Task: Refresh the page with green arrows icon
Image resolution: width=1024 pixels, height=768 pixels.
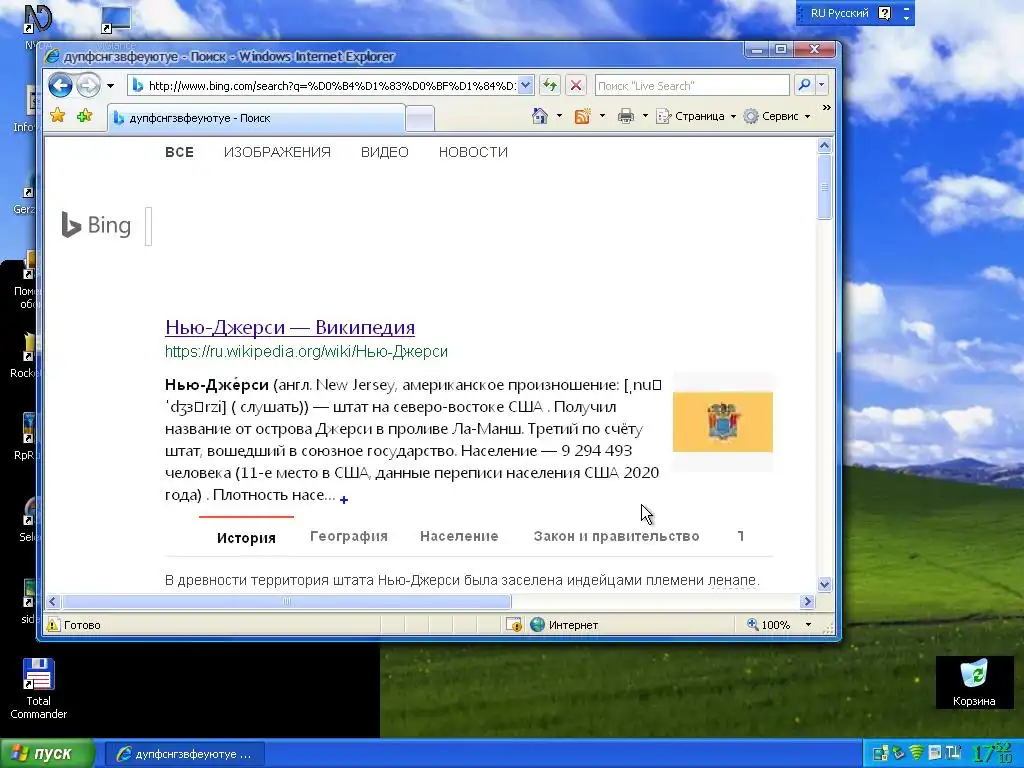Action: click(x=550, y=86)
